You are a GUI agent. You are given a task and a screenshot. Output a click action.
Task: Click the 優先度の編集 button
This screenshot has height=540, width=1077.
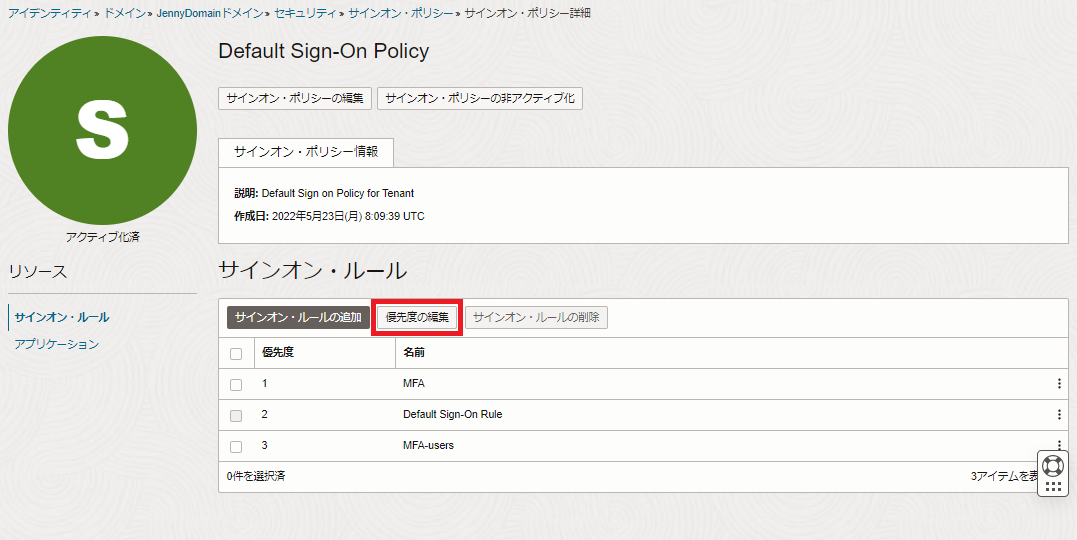pos(417,317)
